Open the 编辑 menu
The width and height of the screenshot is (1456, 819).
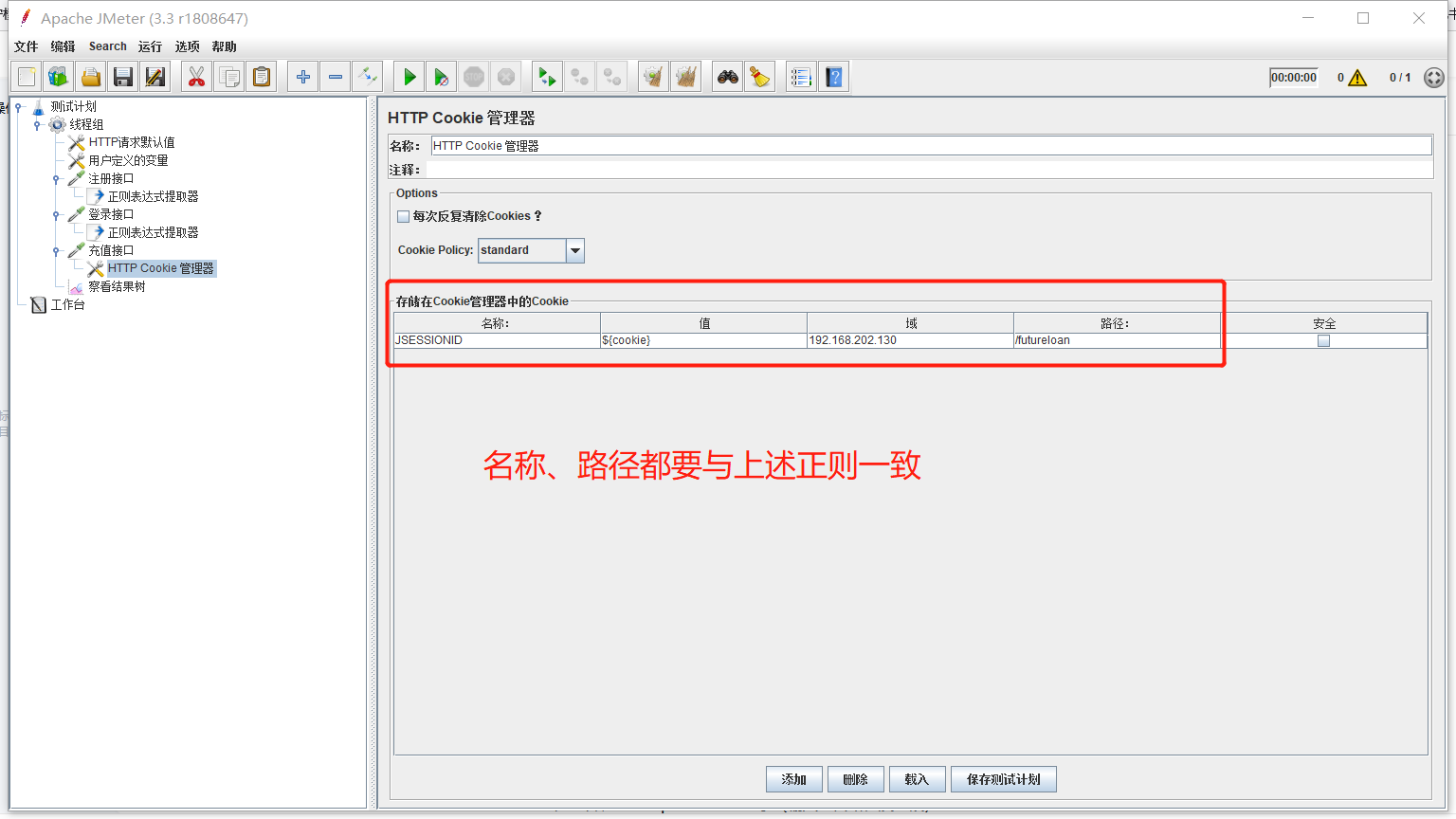click(63, 46)
